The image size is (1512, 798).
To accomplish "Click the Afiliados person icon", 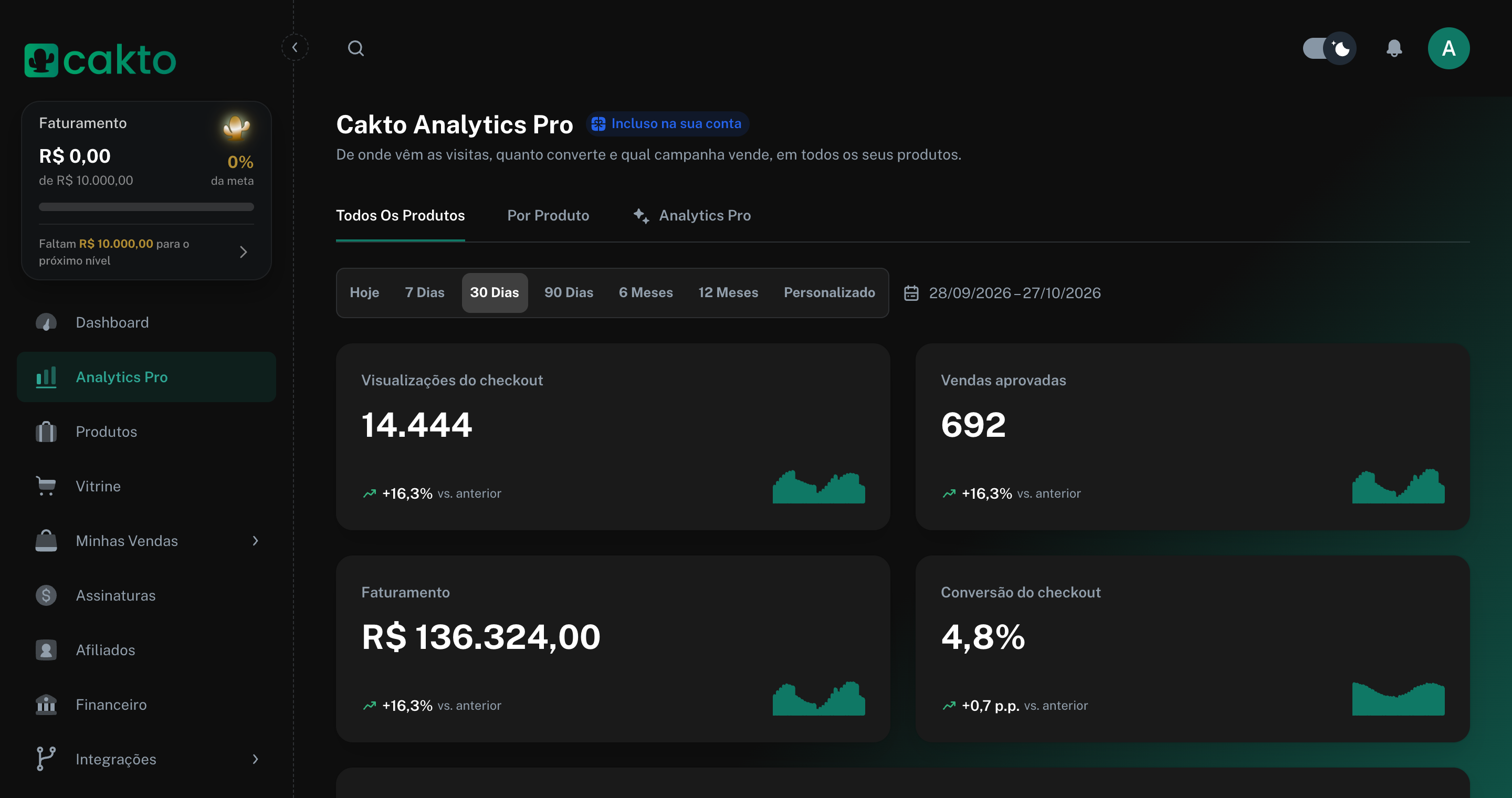I will click(46, 650).
